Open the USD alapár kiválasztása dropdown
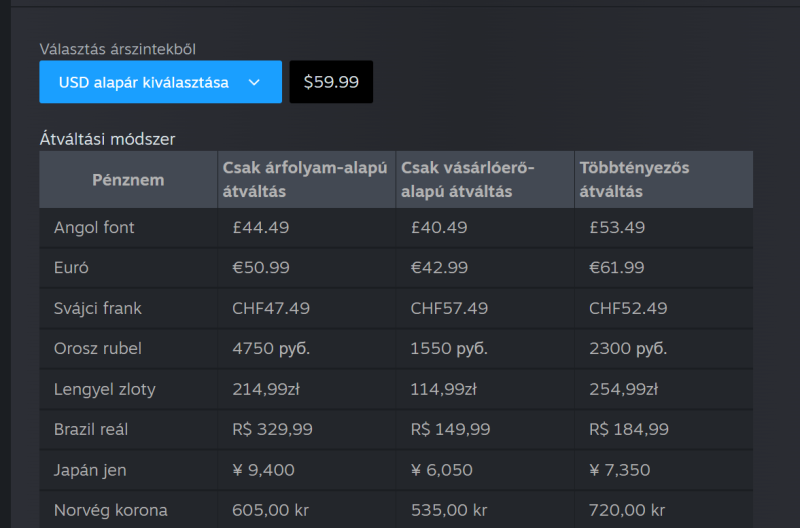Screen dimensions: 800x528 click(x=145, y=82)
